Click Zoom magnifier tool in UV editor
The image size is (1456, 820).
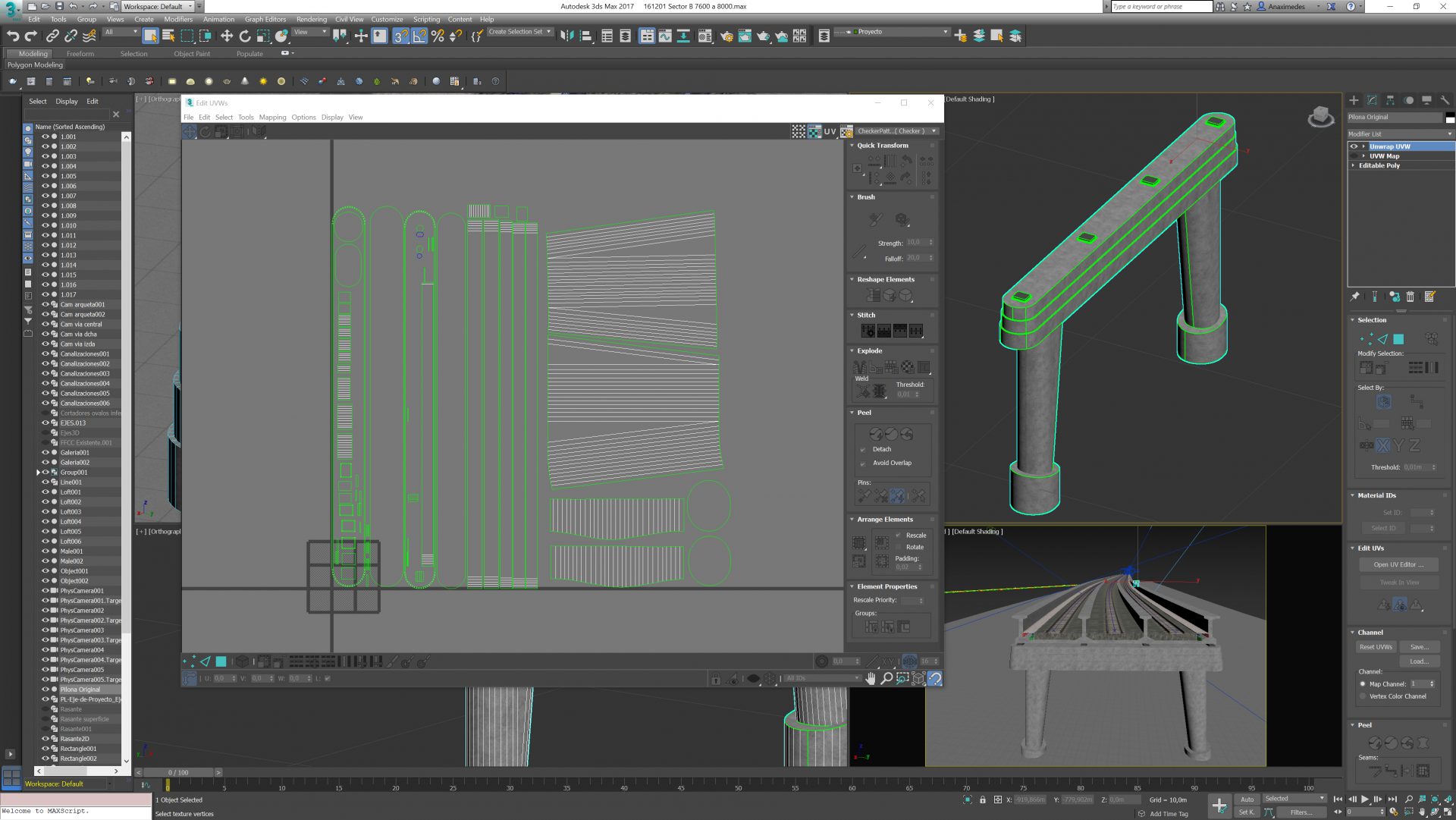click(886, 679)
